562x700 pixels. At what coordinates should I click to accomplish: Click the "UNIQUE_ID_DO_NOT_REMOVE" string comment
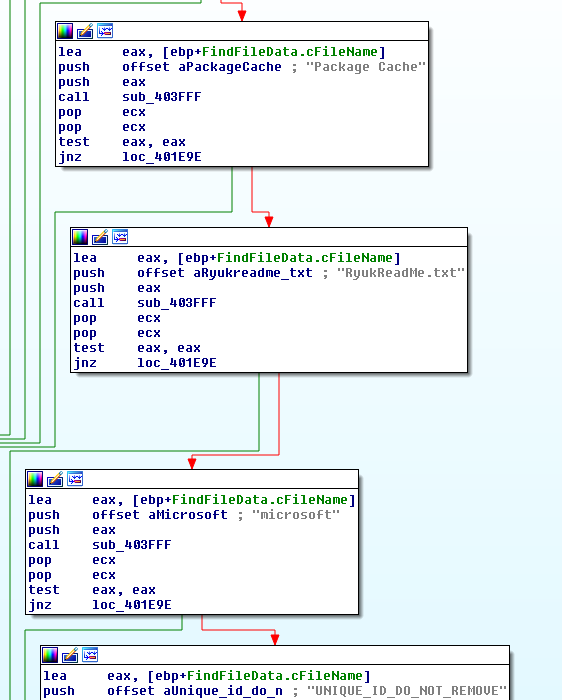(407, 691)
